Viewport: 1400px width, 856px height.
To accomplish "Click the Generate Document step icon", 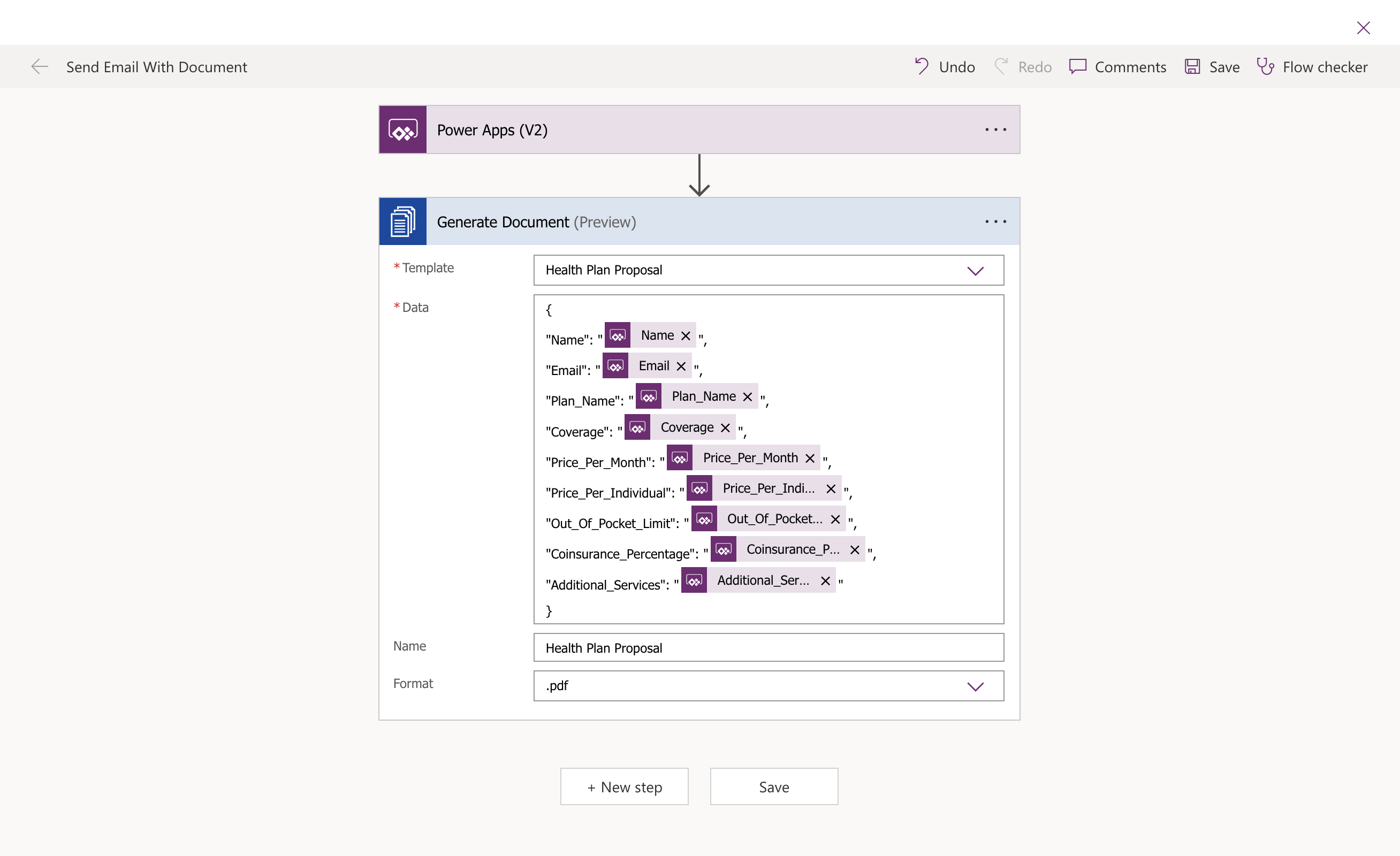I will pyautogui.click(x=403, y=221).
